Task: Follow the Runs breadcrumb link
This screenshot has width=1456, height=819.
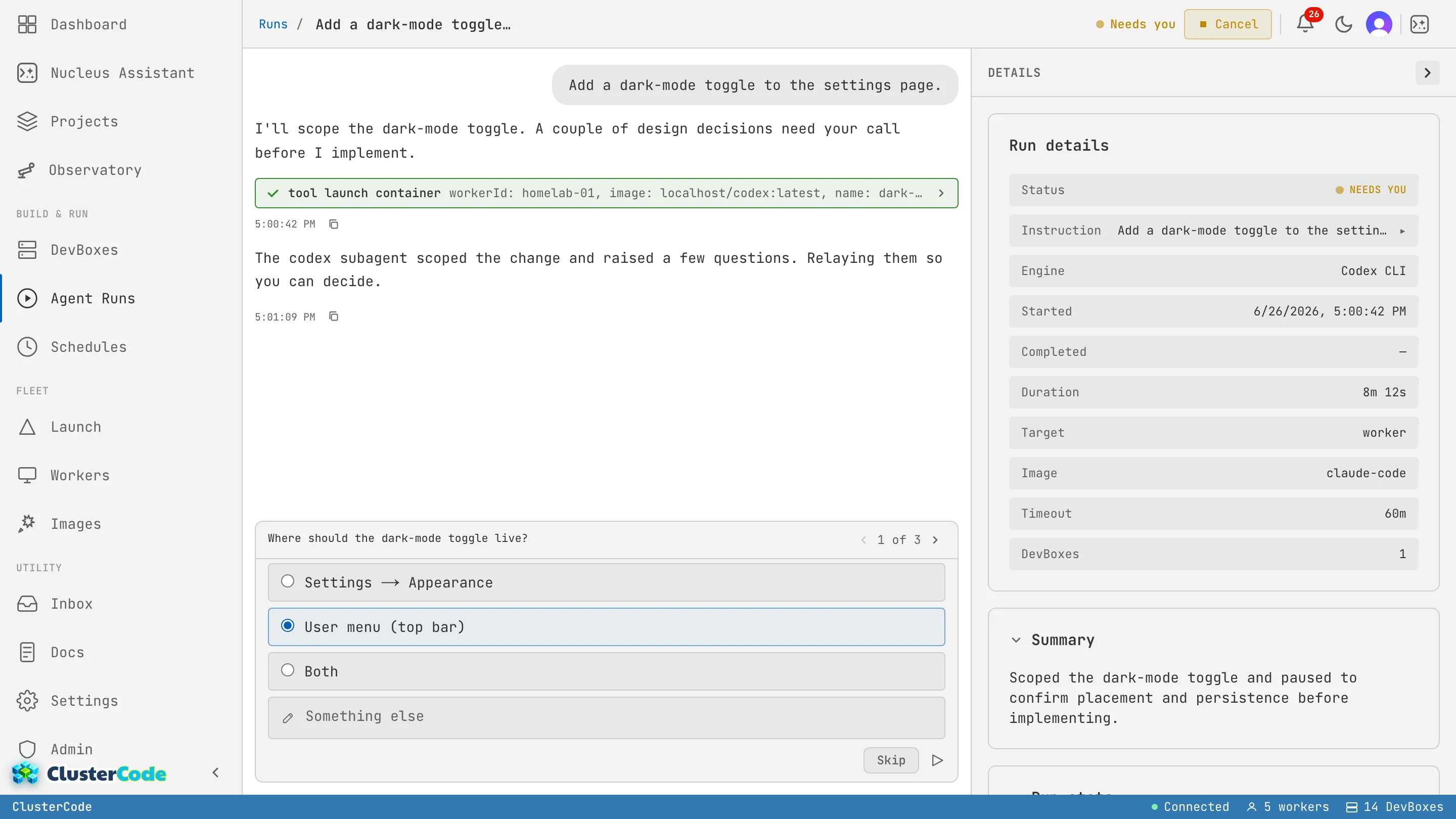Action: click(273, 24)
